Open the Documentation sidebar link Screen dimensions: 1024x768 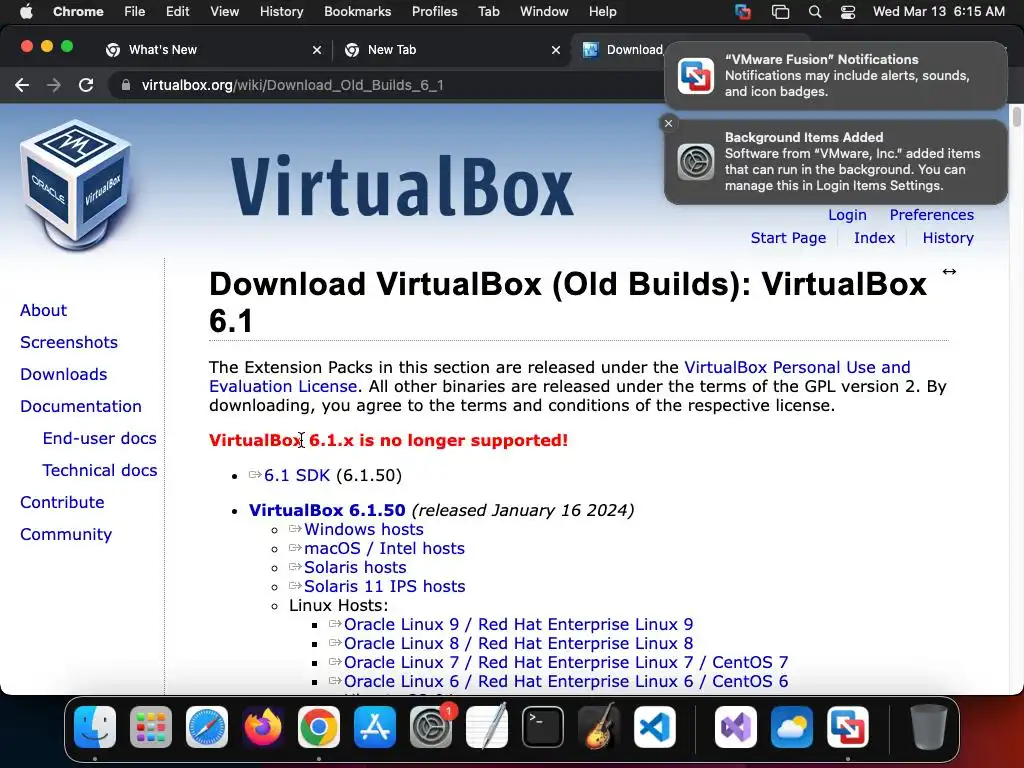click(80, 406)
